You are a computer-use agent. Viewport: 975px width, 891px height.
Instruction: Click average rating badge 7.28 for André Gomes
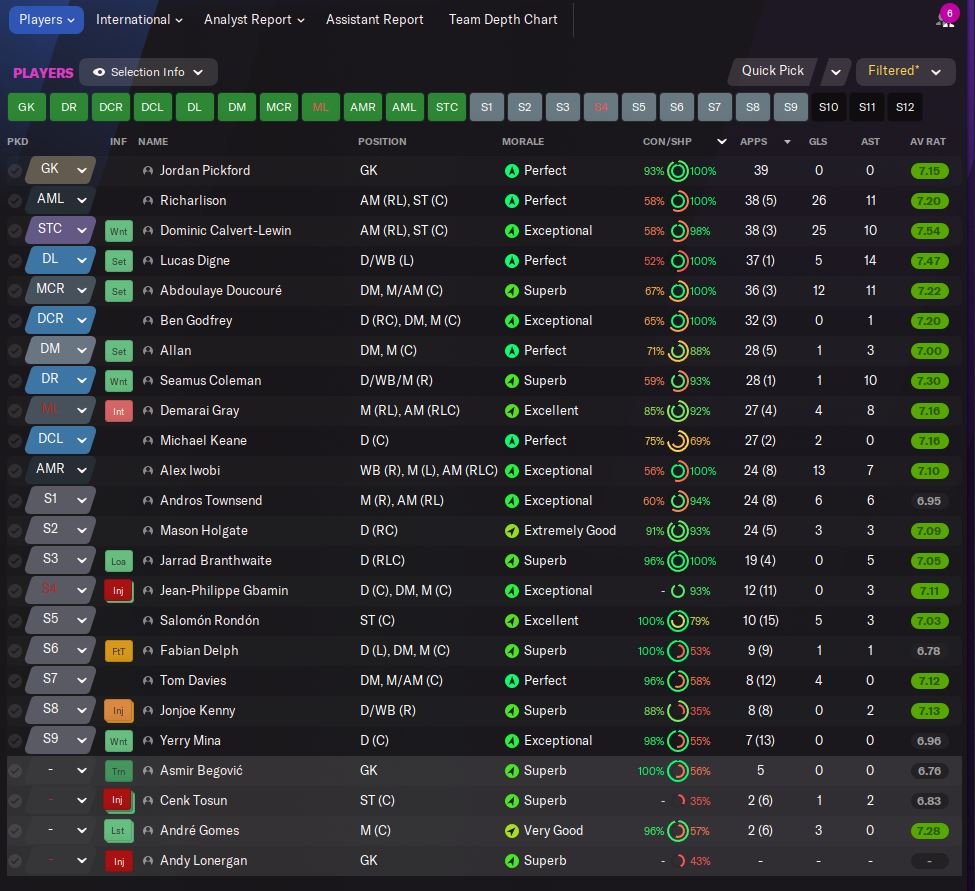click(x=929, y=831)
